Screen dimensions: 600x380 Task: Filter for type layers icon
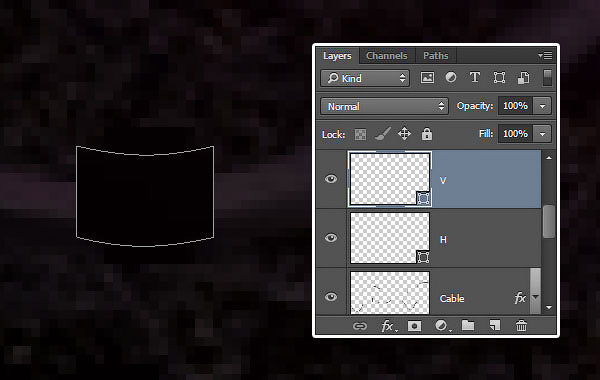pos(475,78)
